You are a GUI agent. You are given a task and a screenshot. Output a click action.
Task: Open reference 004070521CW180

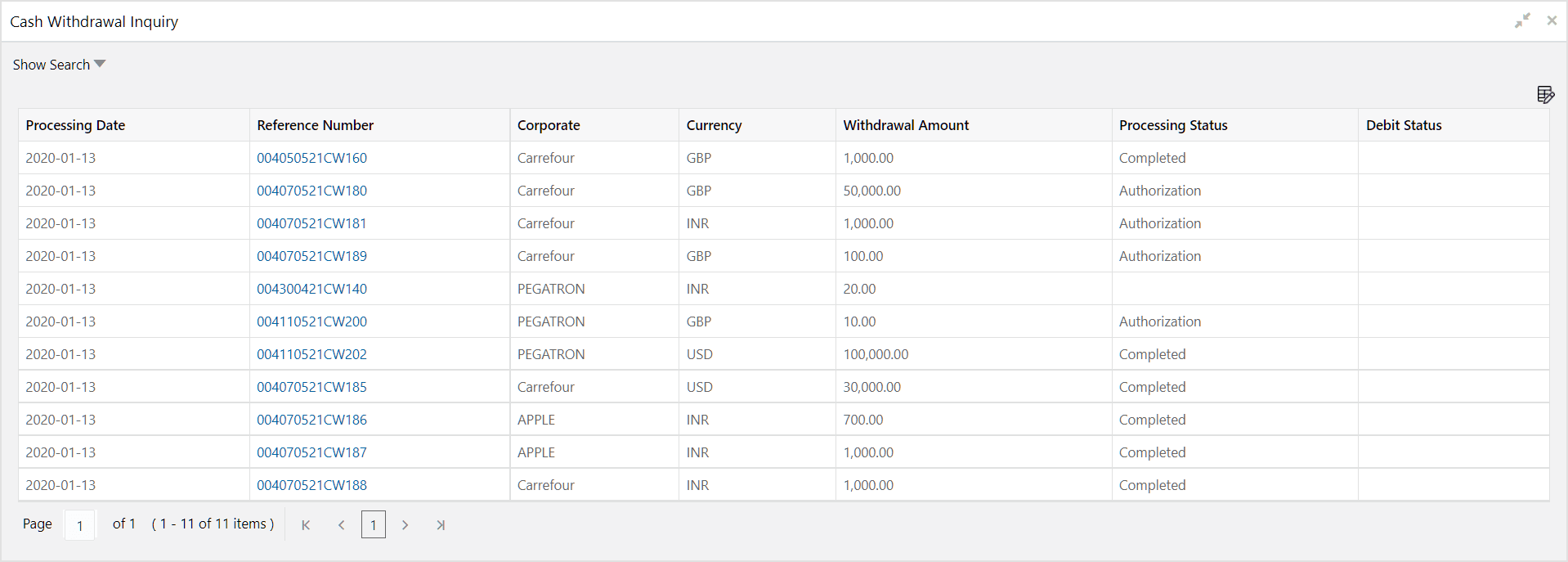click(x=311, y=191)
